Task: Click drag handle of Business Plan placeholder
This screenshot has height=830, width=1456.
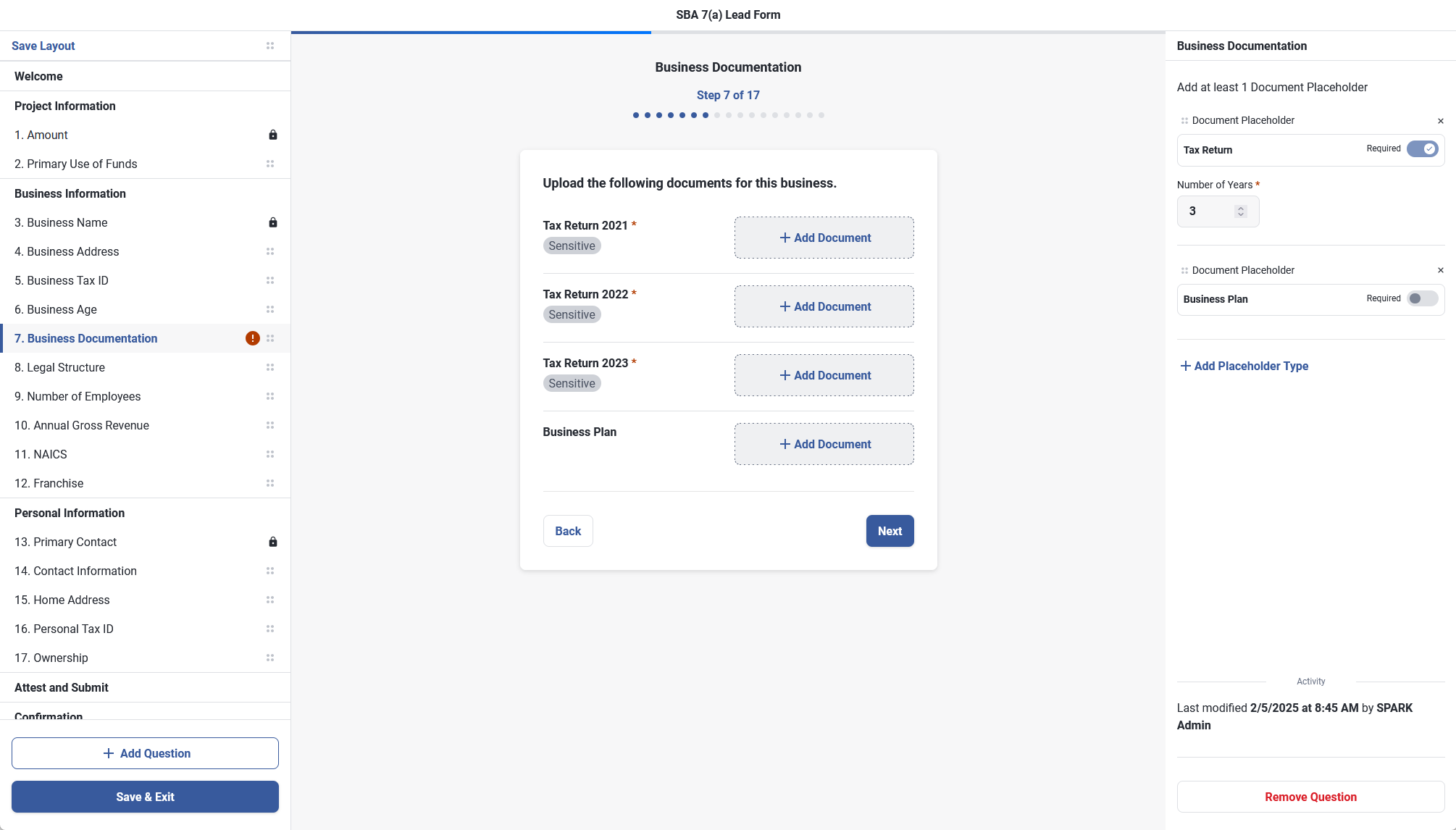Action: click(x=1184, y=270)
